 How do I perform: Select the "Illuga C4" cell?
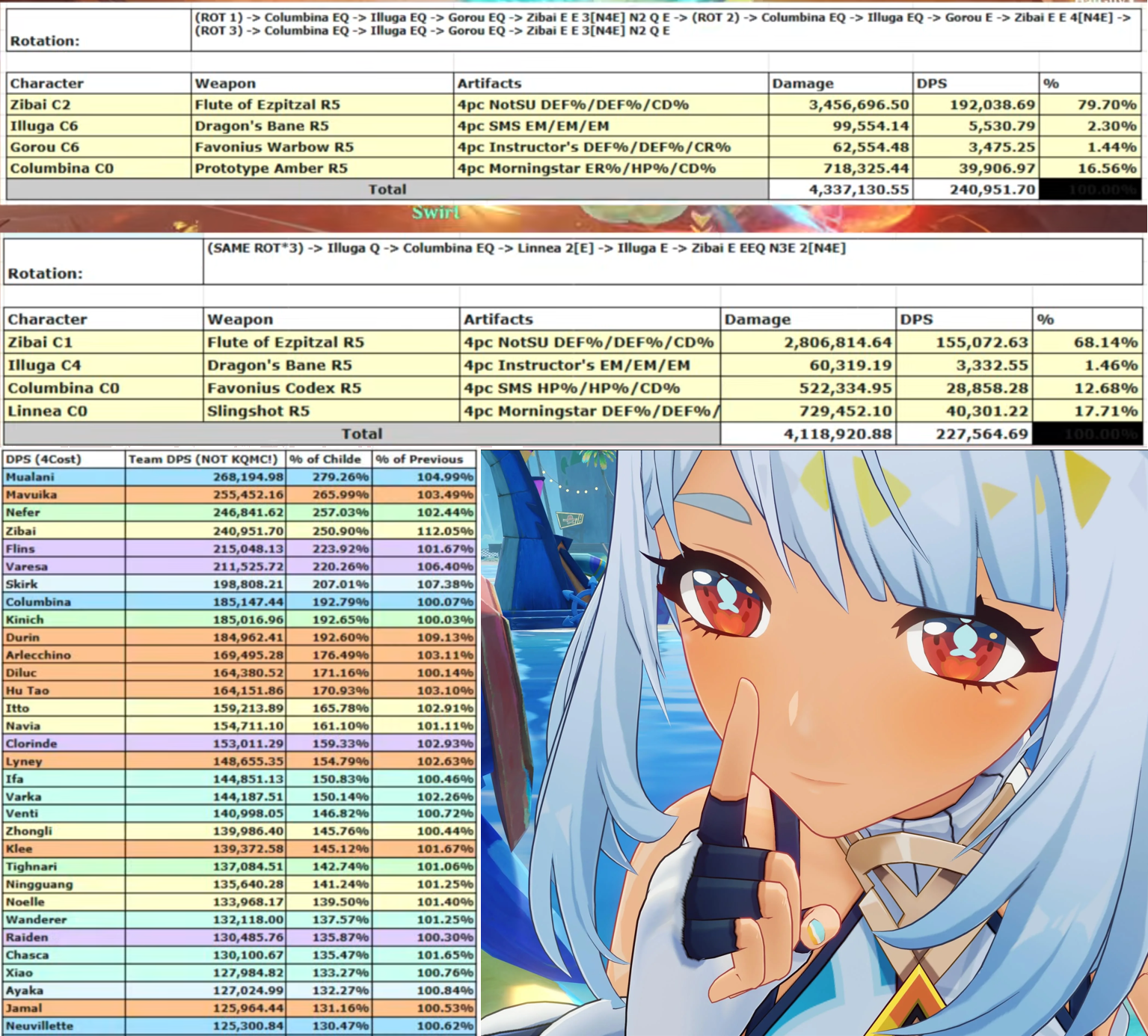click(x=103, y=365)
